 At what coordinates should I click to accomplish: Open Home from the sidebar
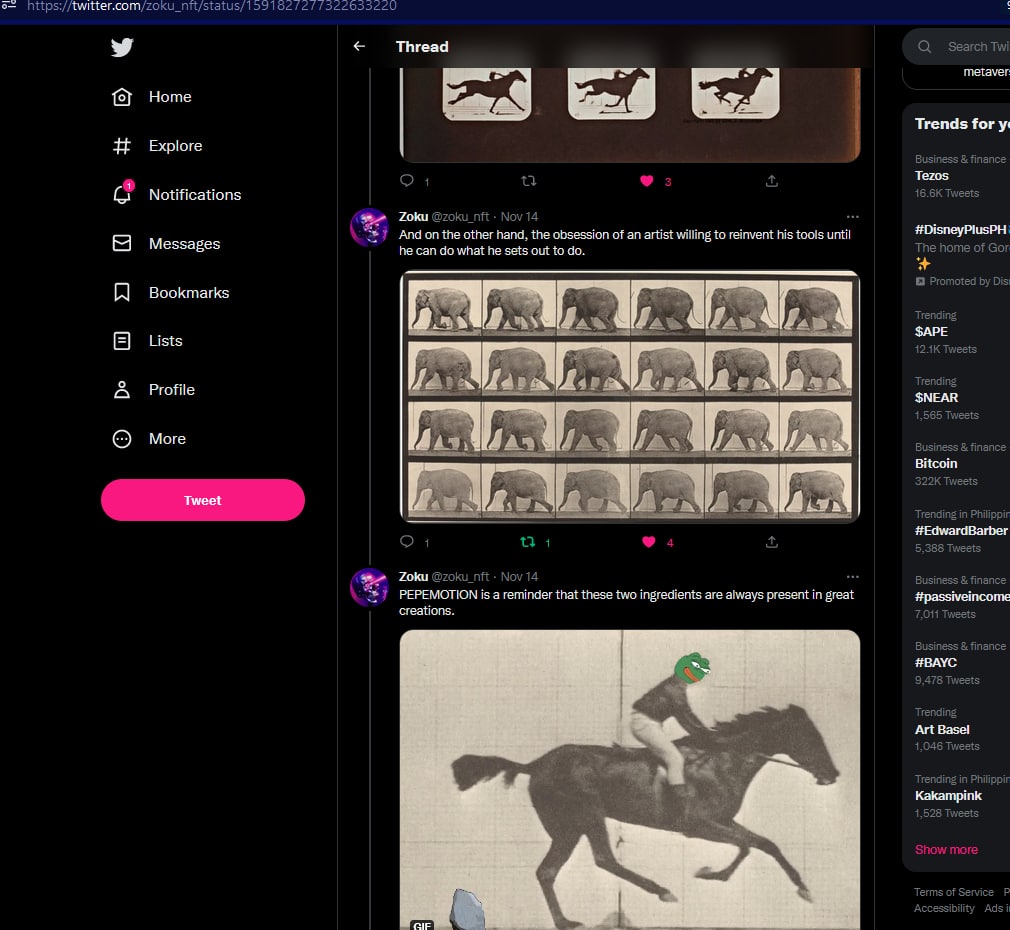pos(170,97)
